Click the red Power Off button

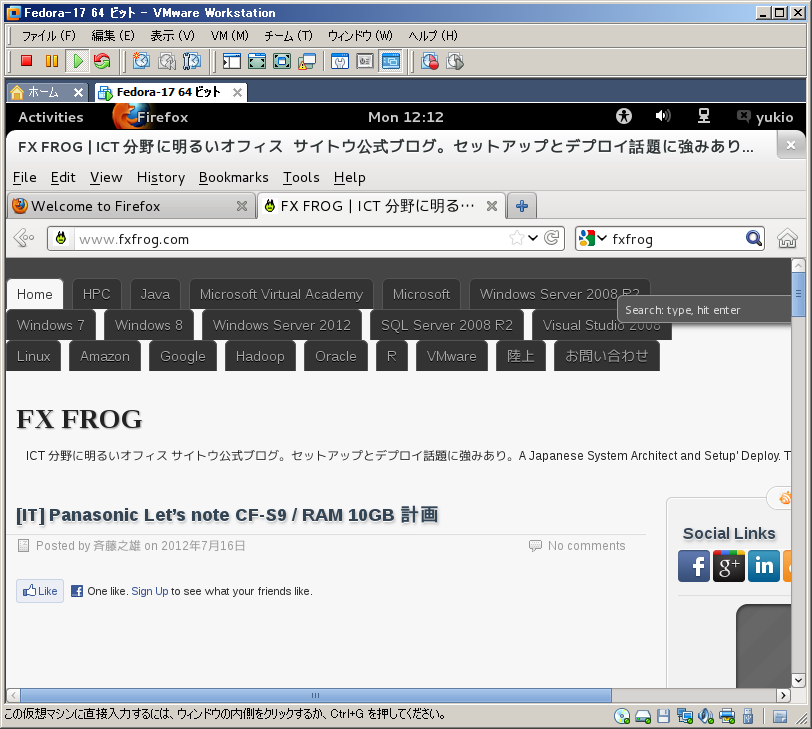click(27, 61)
